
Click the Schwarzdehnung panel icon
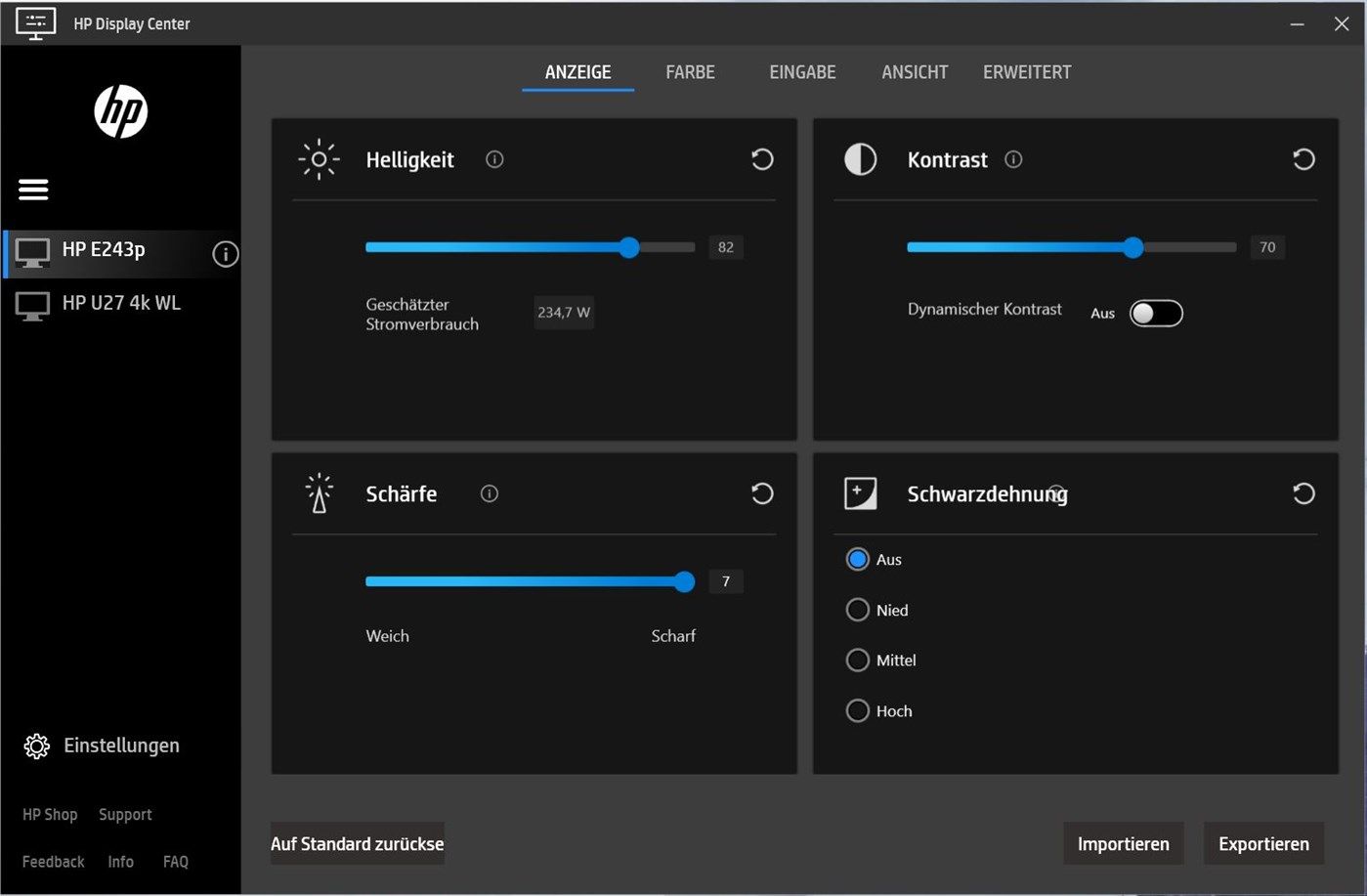pyautogui.click(x=860, y=493)
